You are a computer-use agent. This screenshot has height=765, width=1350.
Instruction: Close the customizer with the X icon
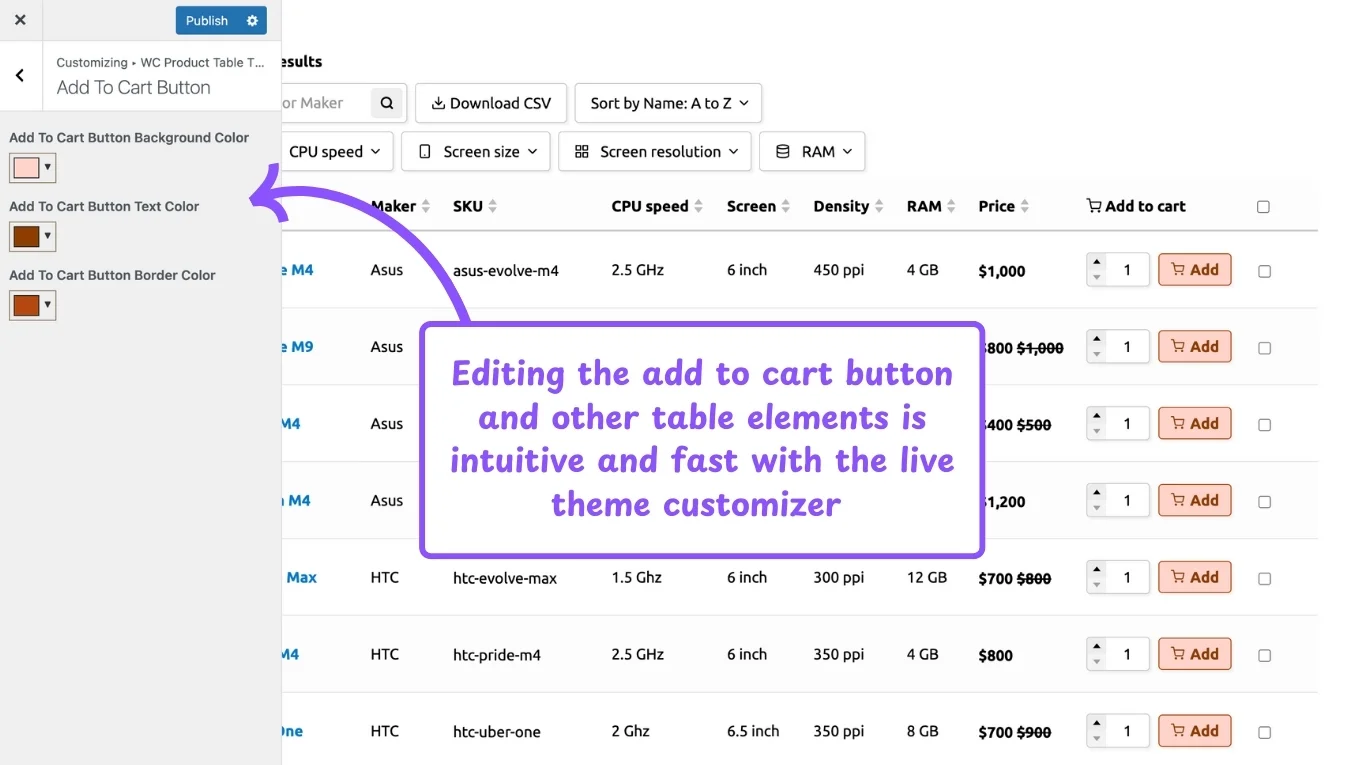coord(20,20)
